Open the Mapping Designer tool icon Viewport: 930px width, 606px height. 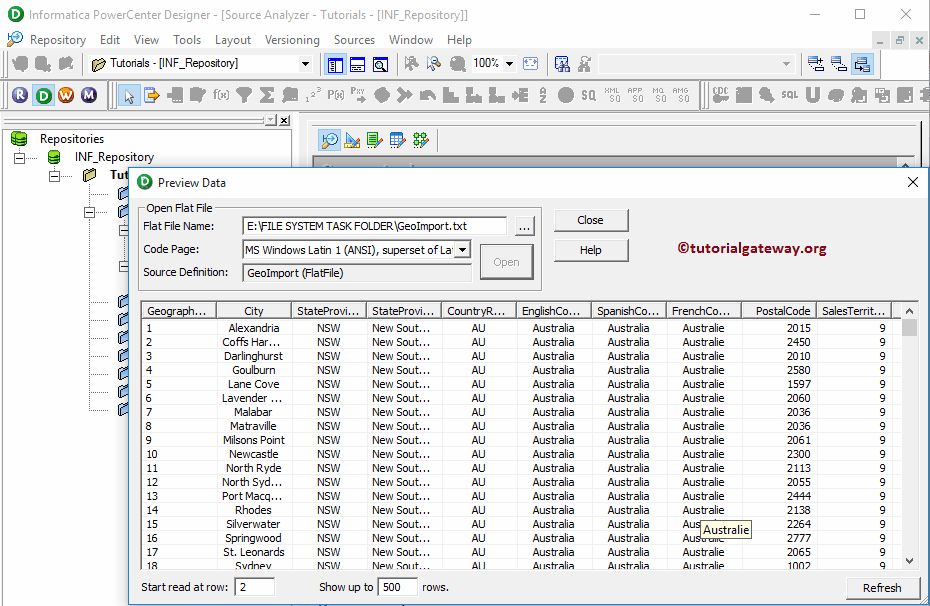421,140
